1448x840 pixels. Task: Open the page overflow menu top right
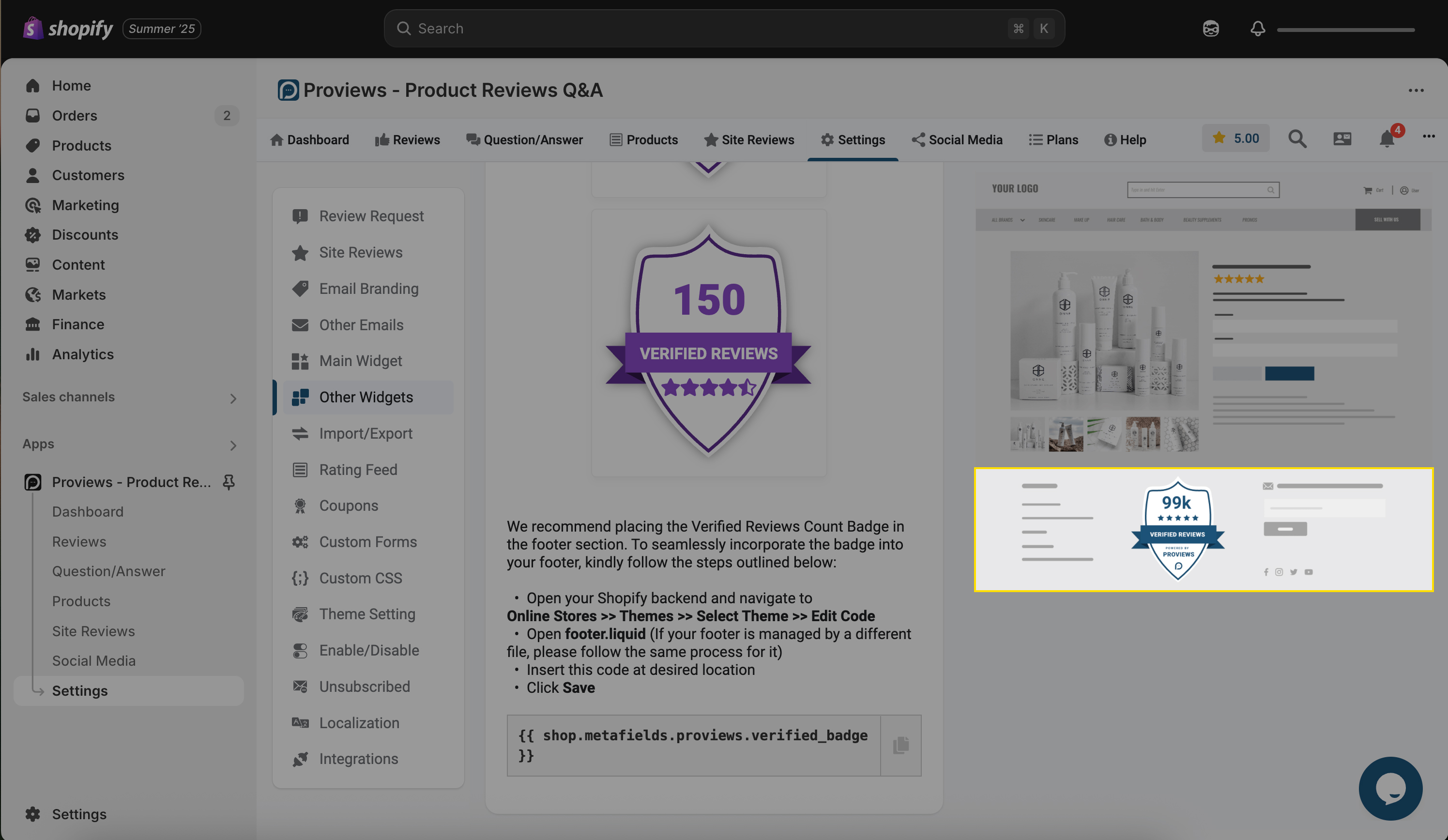[x=1416, y=90]
